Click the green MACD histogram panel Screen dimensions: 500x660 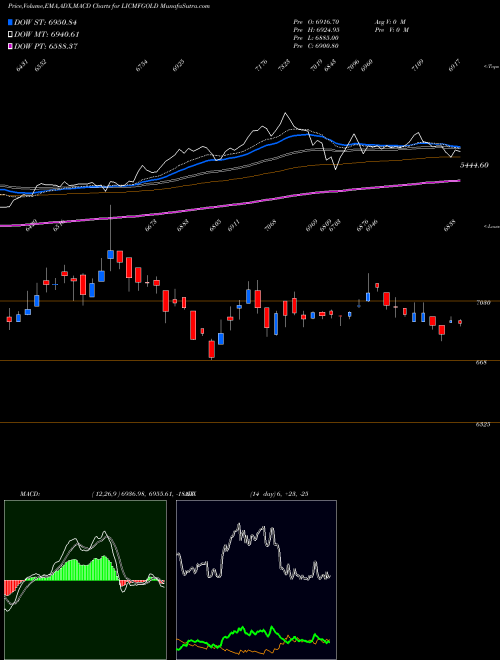pyautogui.click(x=85, y=580)
